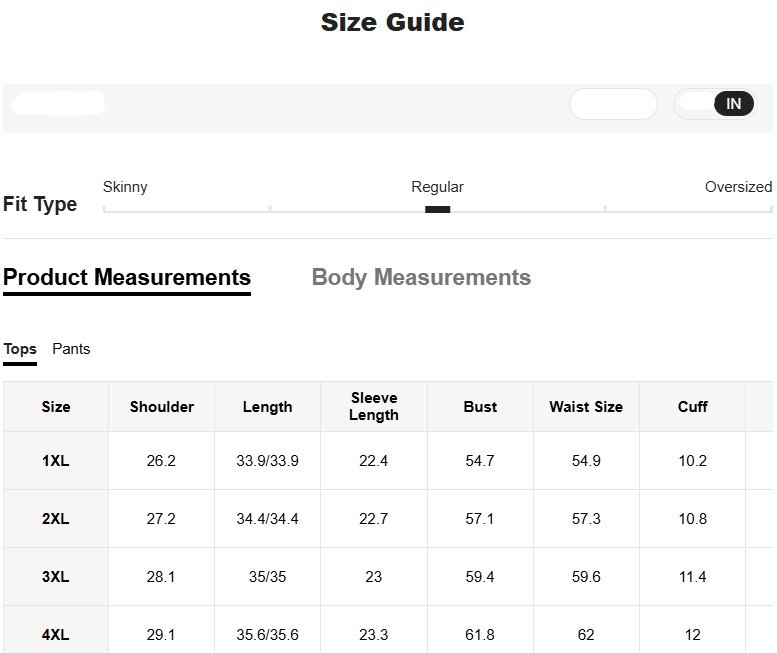
Task: Click the Skinny fit label
Action: coord(125,187)
